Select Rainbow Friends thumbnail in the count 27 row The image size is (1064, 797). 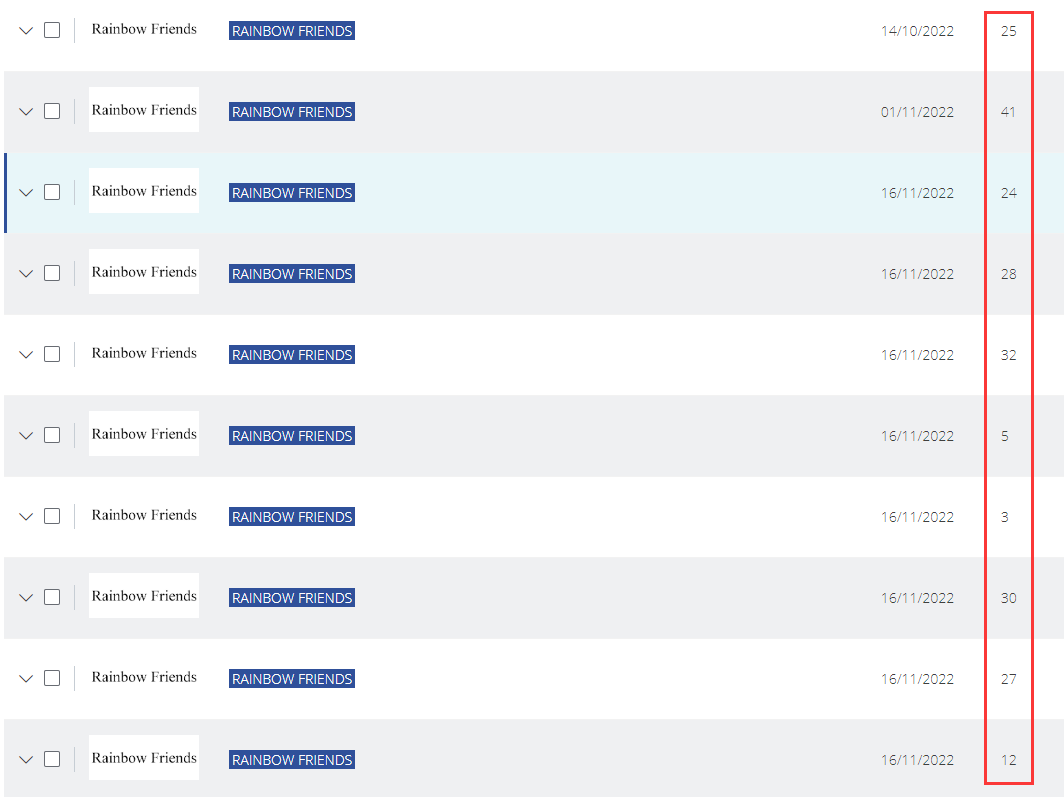click(144, 676)
